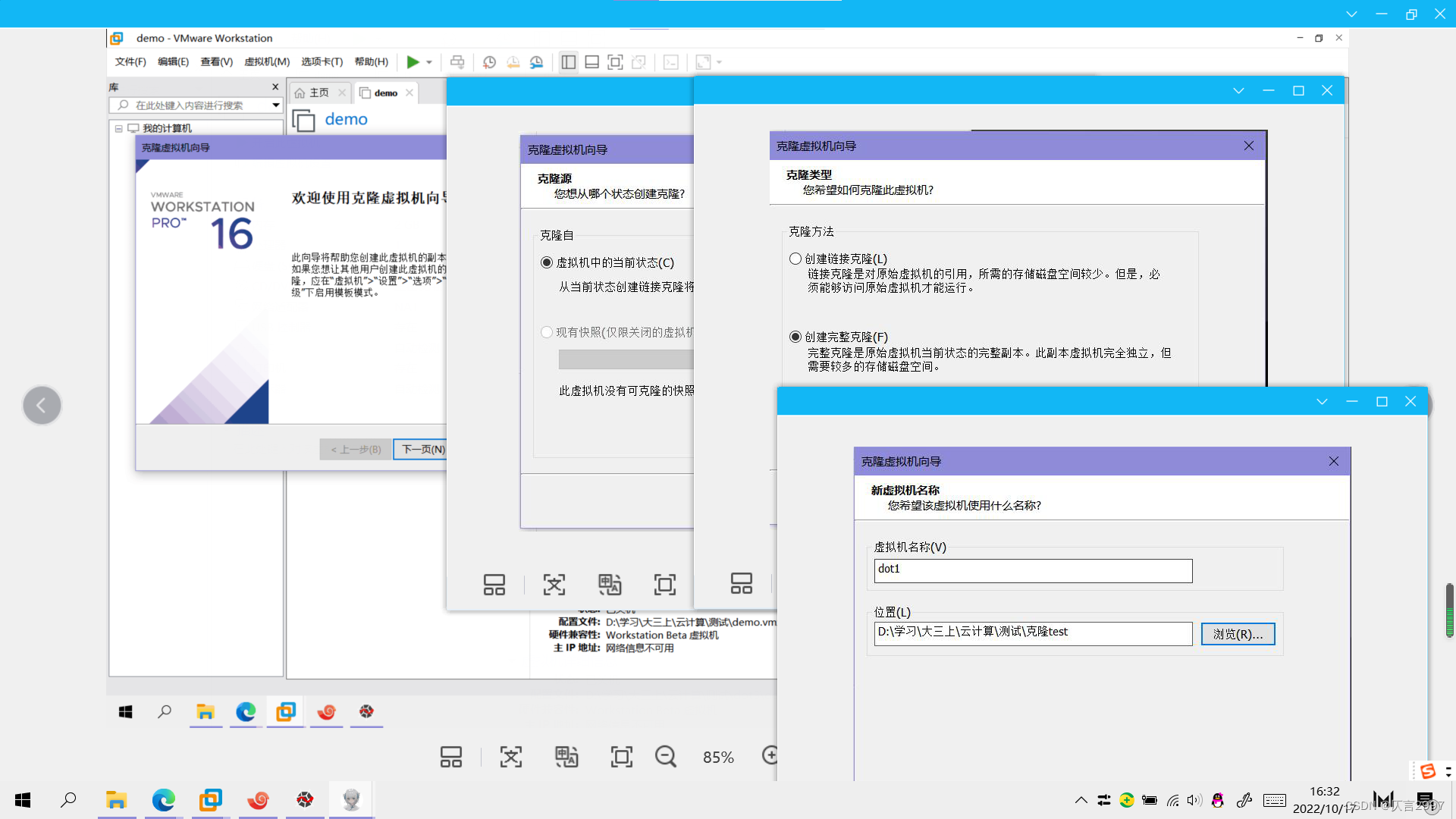
Task: Click the enter full screen toolbar icon
Action: click(616, 62)
